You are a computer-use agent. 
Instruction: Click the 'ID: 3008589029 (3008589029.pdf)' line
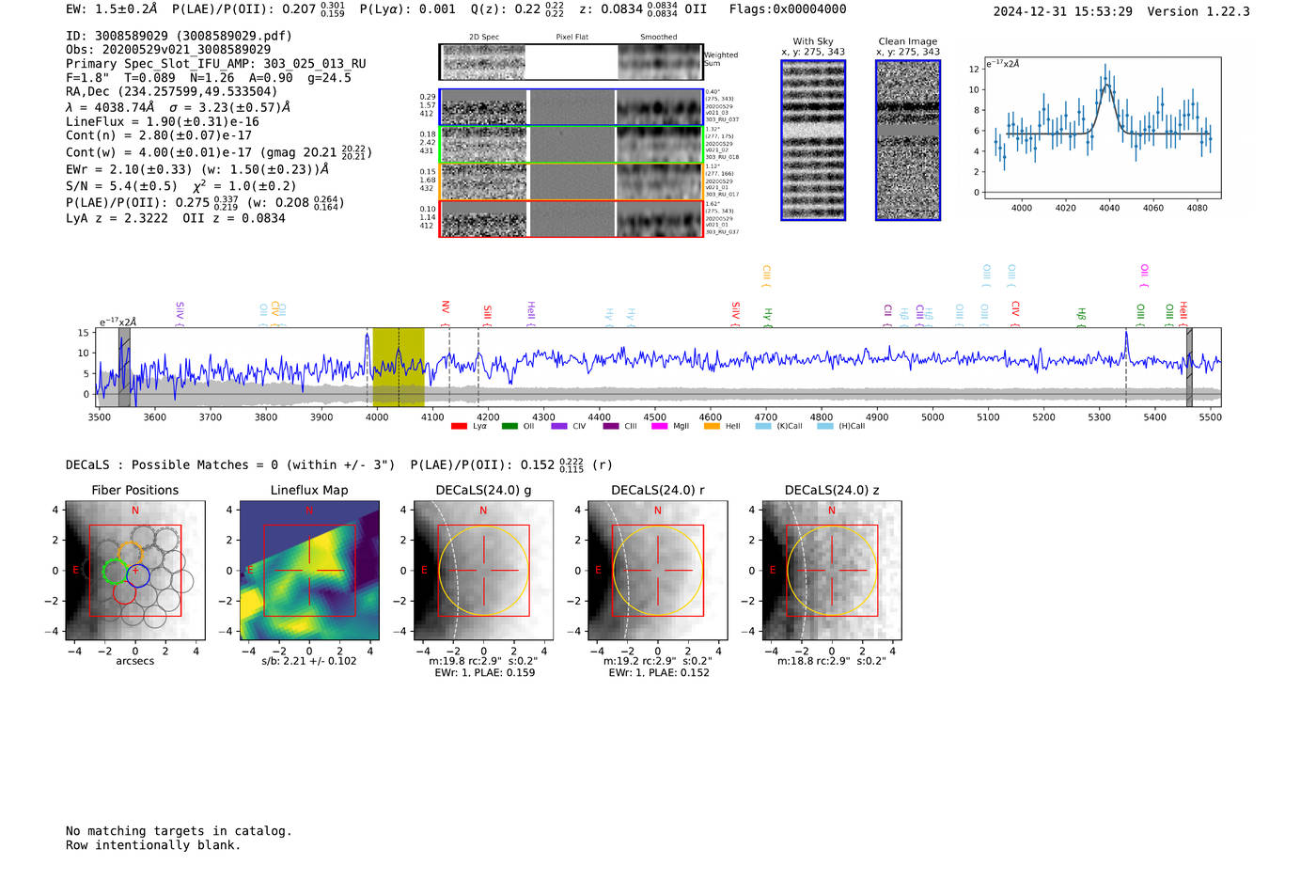point(179,36)
